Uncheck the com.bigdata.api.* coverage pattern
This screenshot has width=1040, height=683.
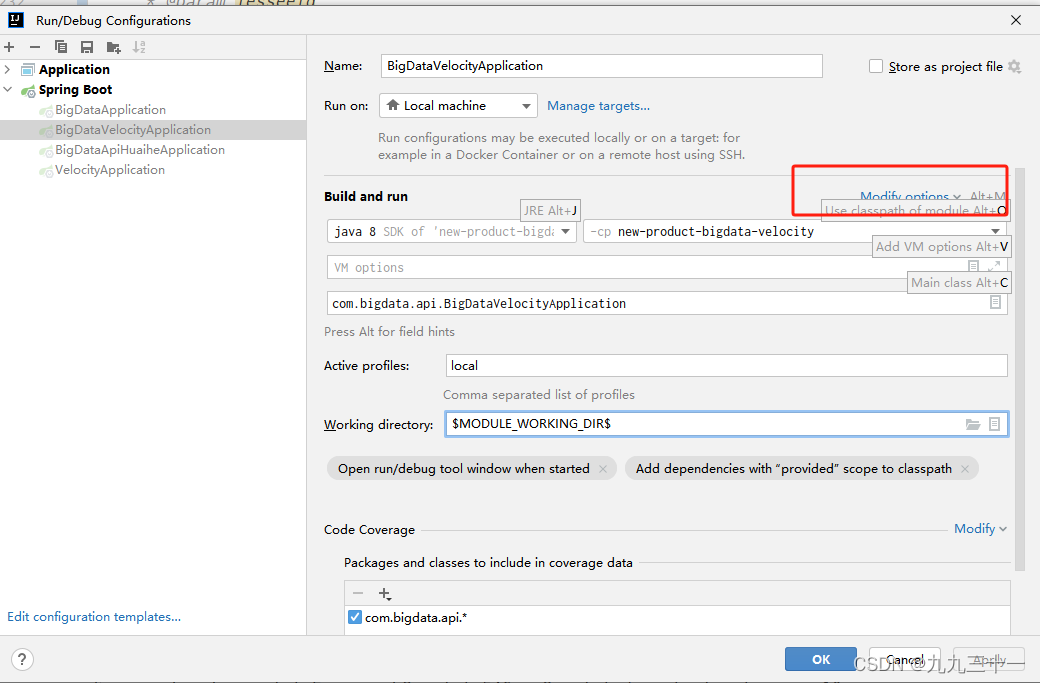(355, 617)
